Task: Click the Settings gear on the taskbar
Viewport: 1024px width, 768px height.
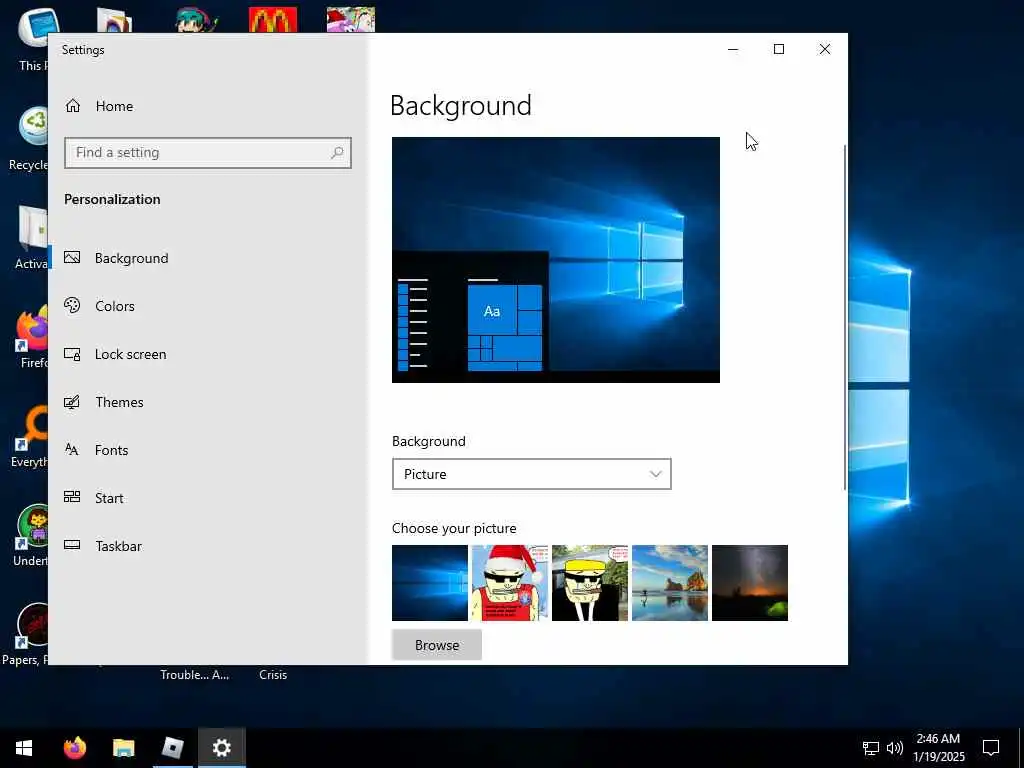Action: tap(222, 748)
